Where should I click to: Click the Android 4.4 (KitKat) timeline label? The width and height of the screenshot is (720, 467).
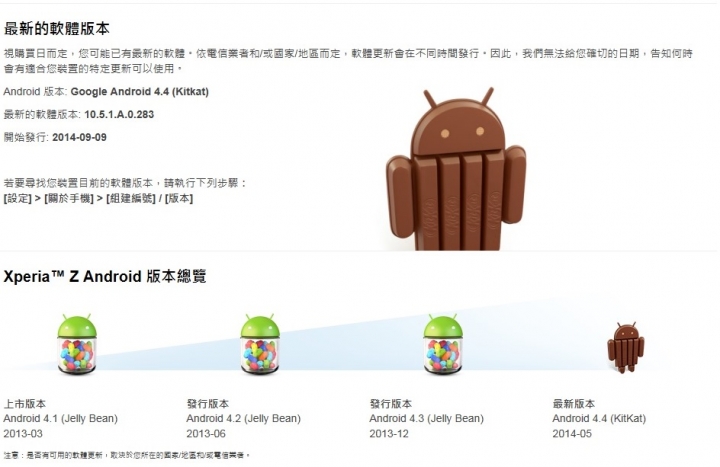click(599, 418)
